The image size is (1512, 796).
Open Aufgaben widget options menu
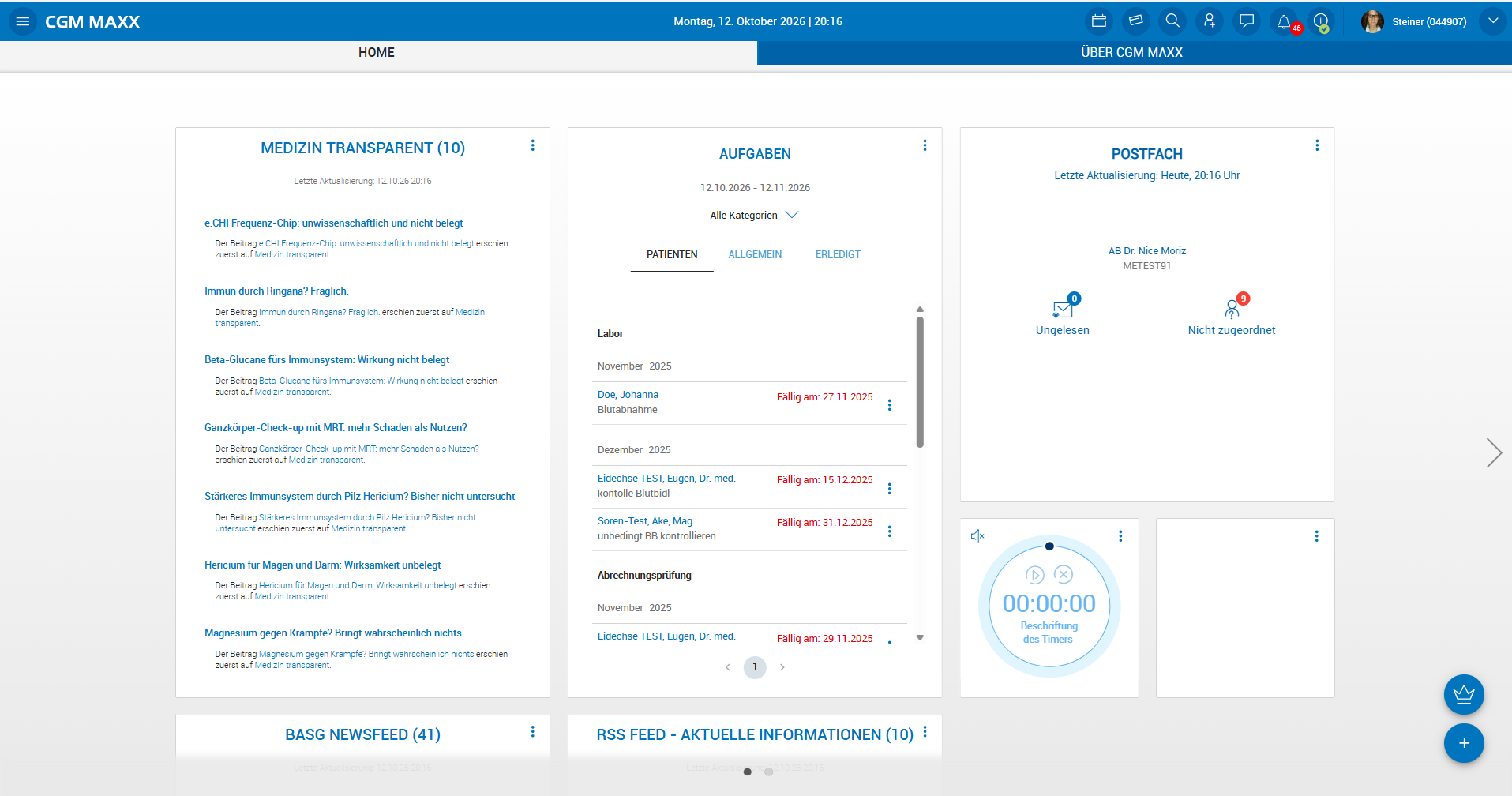tap(925, 145)
